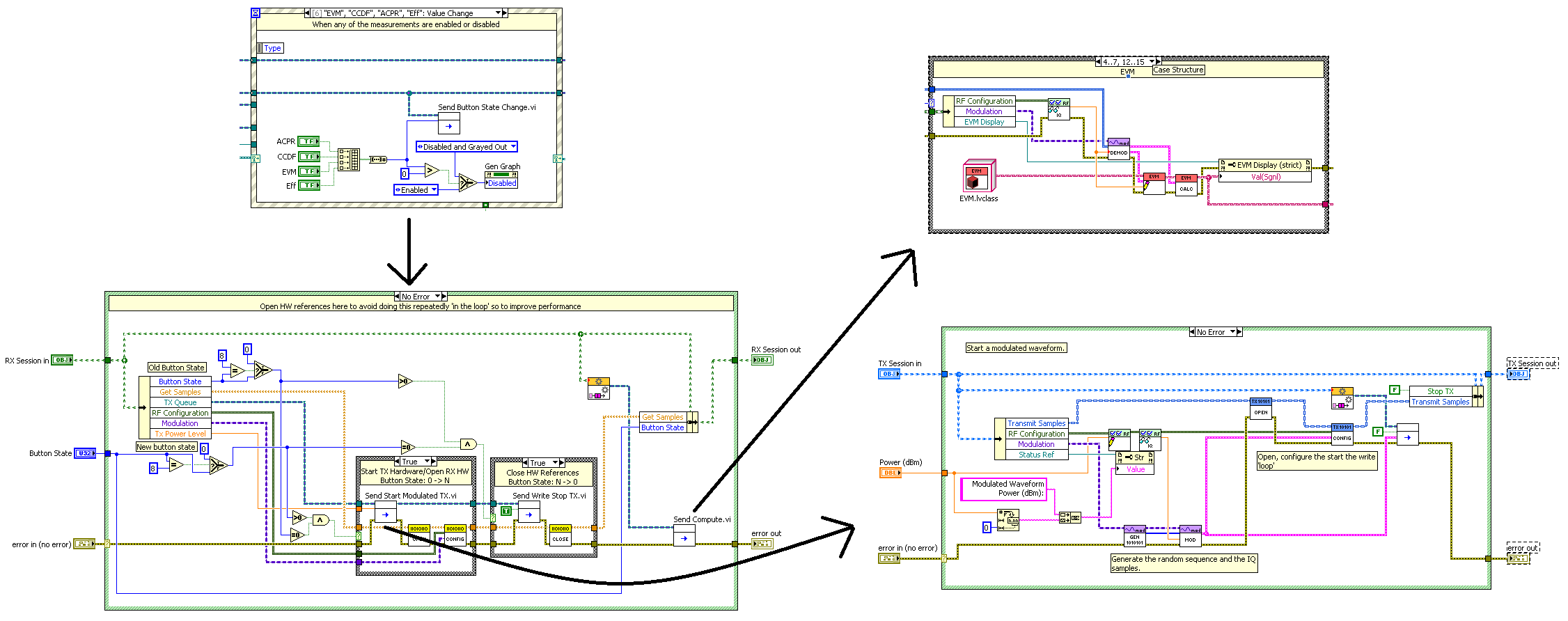Click the queue gear icon in the TX Session diagram
This screenshot has width=1568, height=621.
click(1342, 398)
